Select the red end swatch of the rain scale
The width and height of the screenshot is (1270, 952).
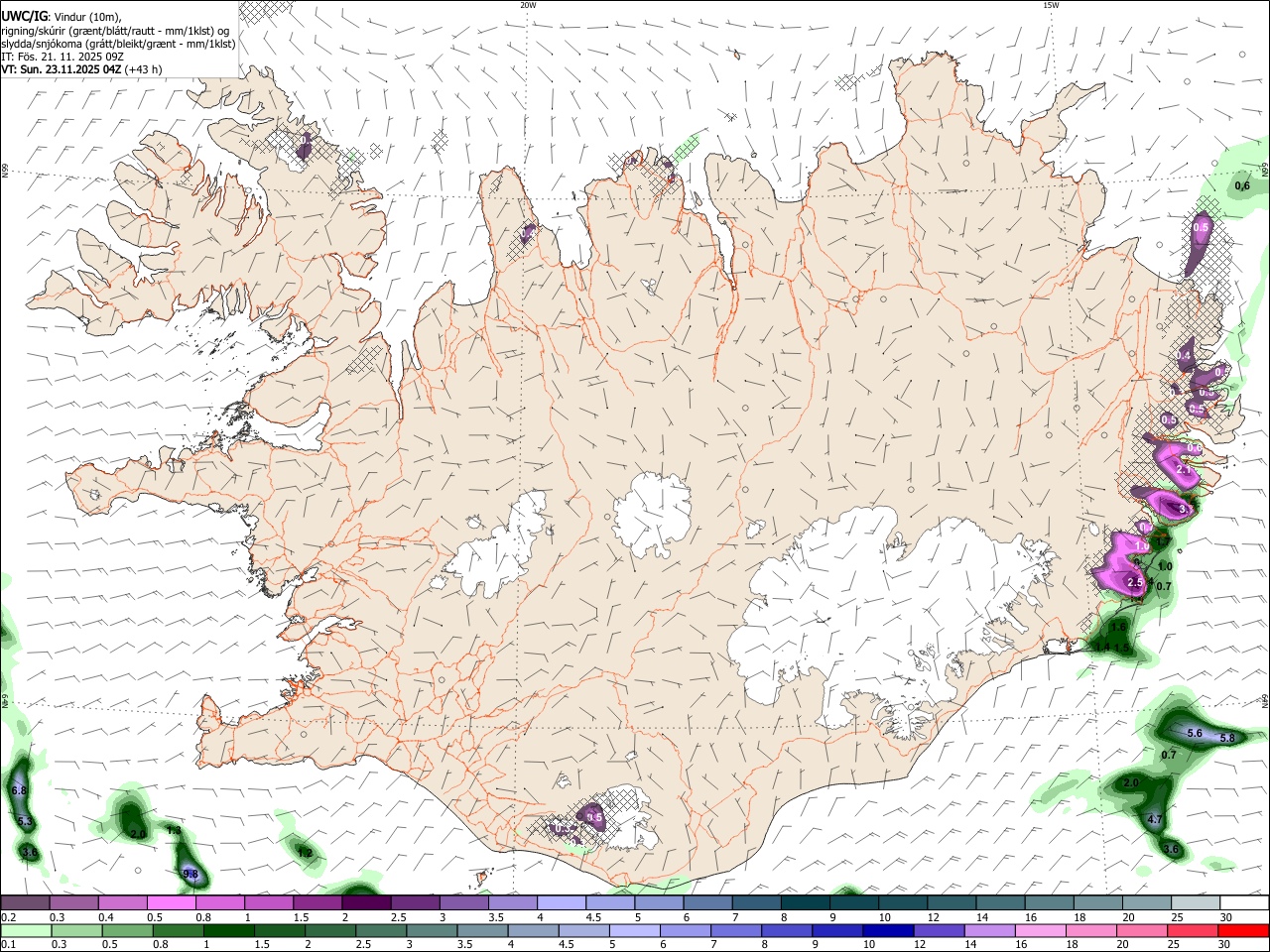[1243, 931]
